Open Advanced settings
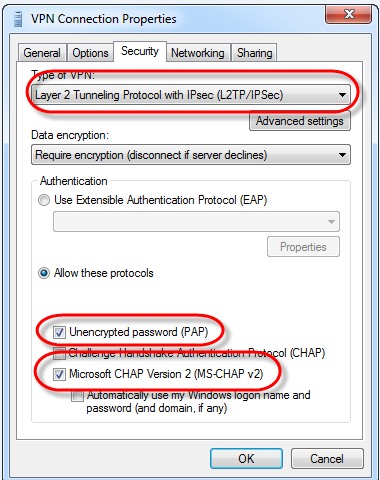The height and width of the screenshot is (480, 380). [300, 121]
